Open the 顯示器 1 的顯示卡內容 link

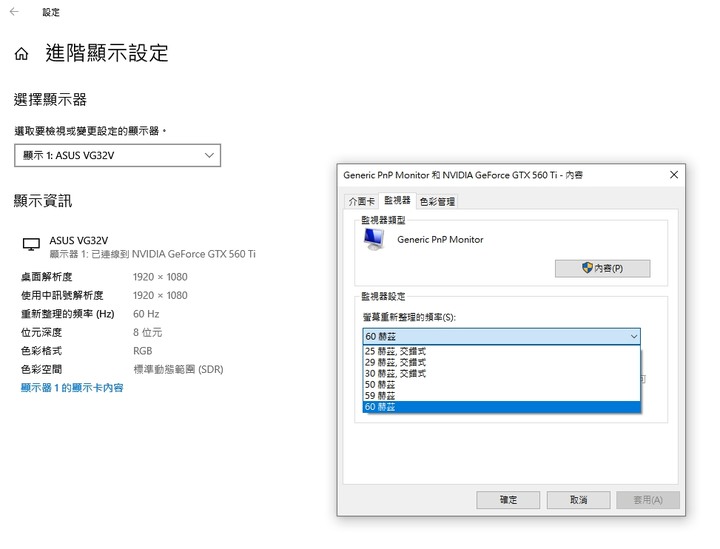pos(72,388)
